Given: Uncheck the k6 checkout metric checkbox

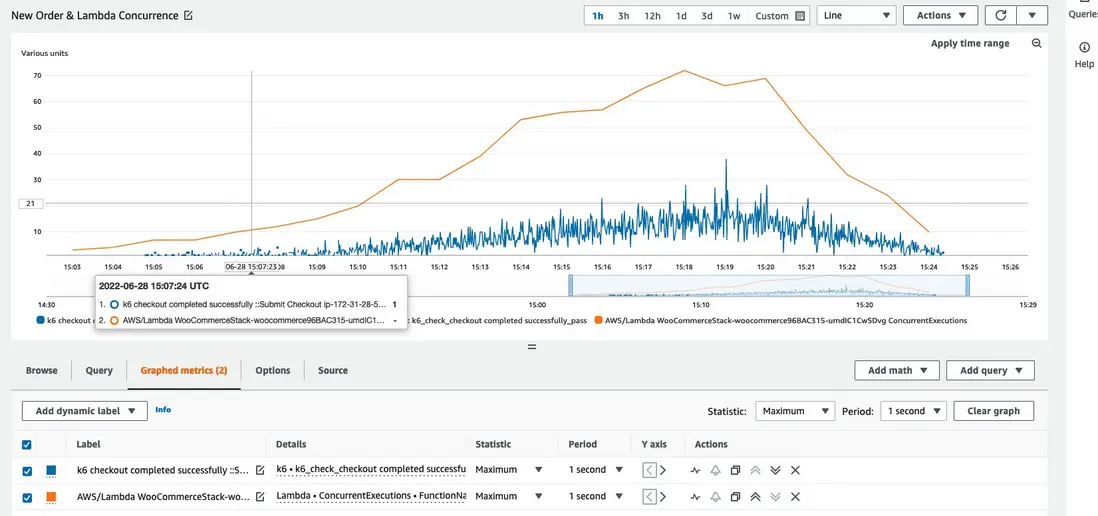Looking at the screenshot, I should pyautogui.click(x=27, y=470).
